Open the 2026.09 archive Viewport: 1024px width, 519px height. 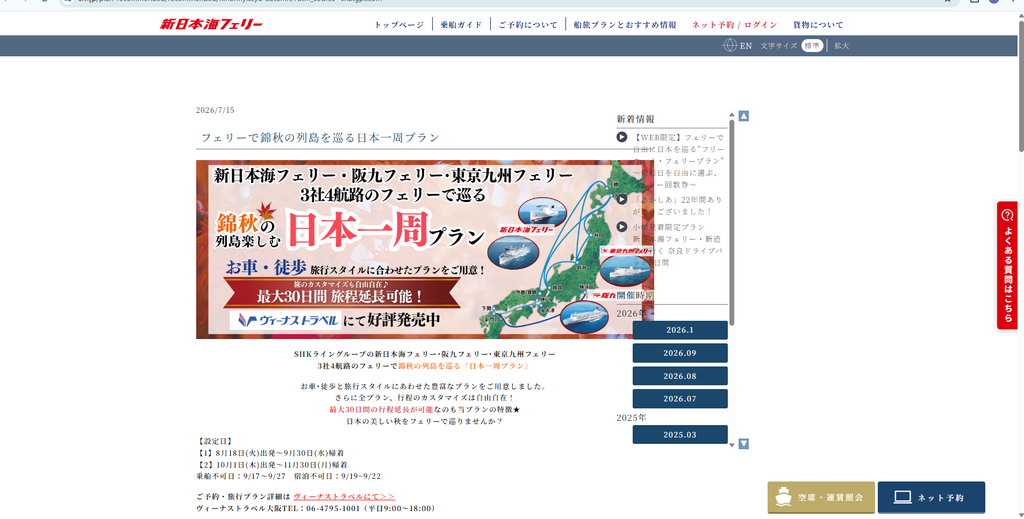(680, 353)
